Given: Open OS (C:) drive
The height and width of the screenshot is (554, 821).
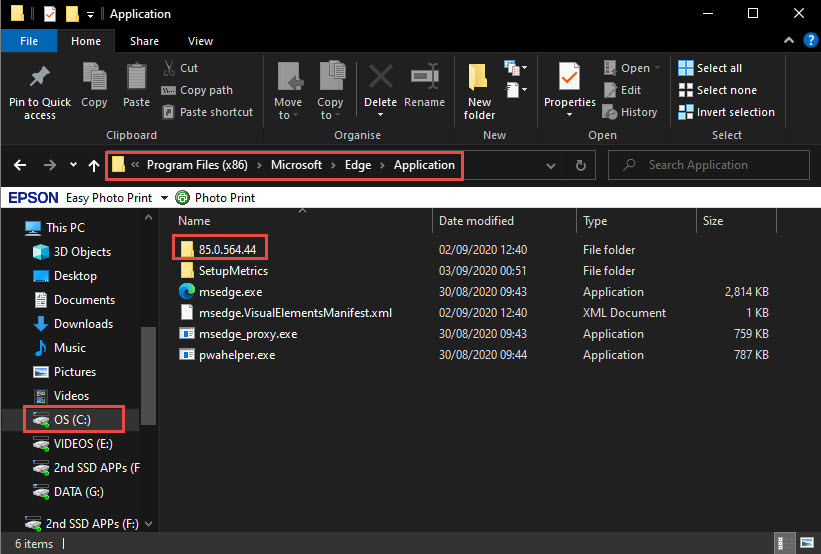Looking at the screenshot, I should coord(62,420).
